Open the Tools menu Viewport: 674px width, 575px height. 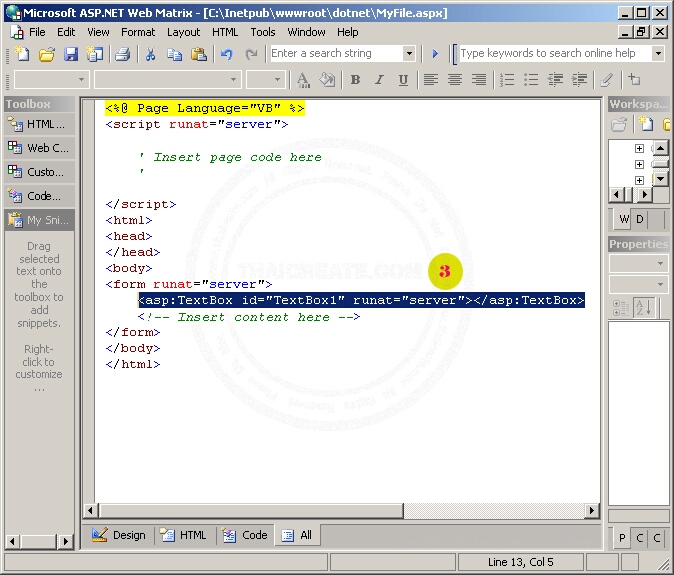point(263,32)
